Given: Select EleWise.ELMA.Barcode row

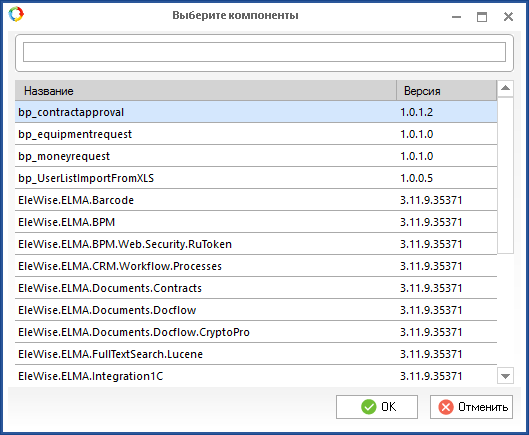Looking at the screenshot, I should [x=256, y=200].
